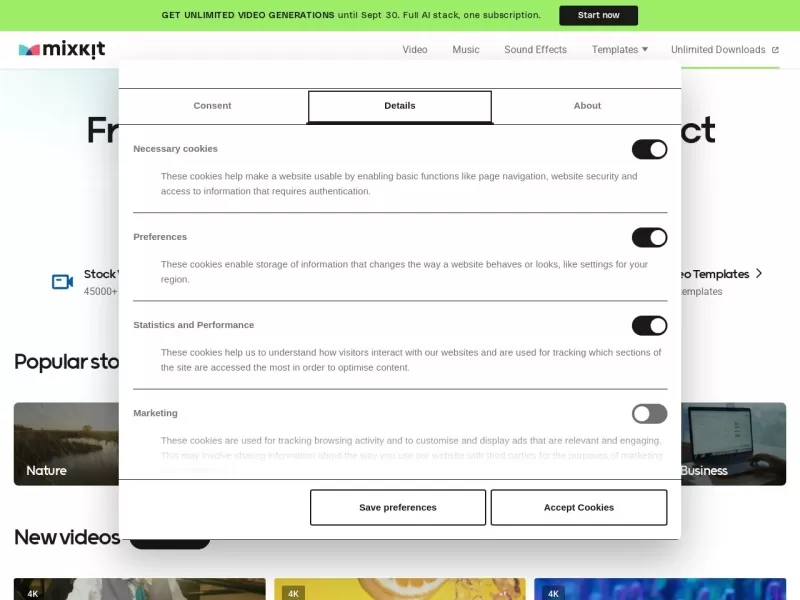Click the arrow next to Video Templates
The width and height of the screenshot is (800, 600).
click(759, 273)
